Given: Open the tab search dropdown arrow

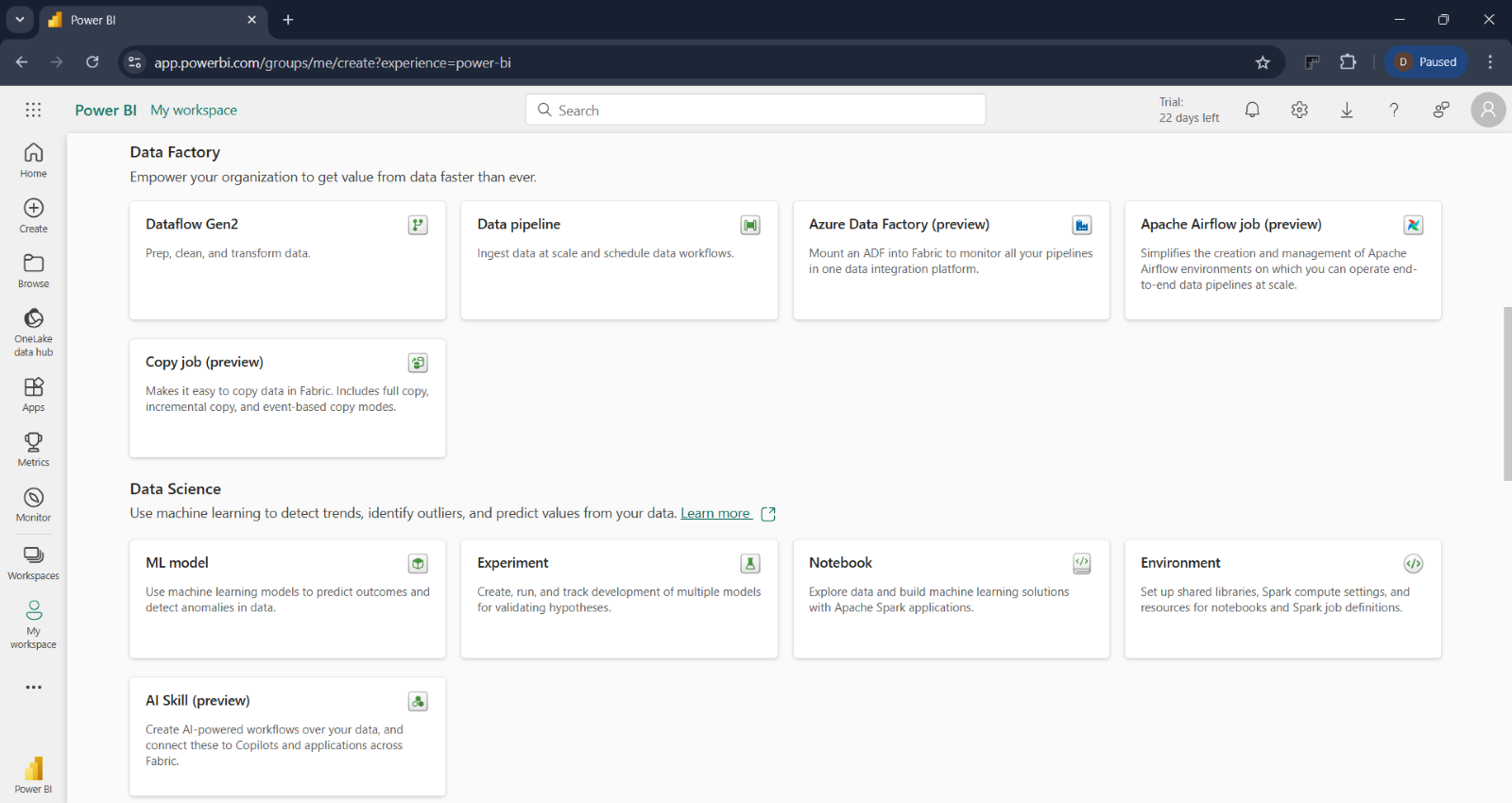Looking at the screenshot, I should click(x=19, y=19).
